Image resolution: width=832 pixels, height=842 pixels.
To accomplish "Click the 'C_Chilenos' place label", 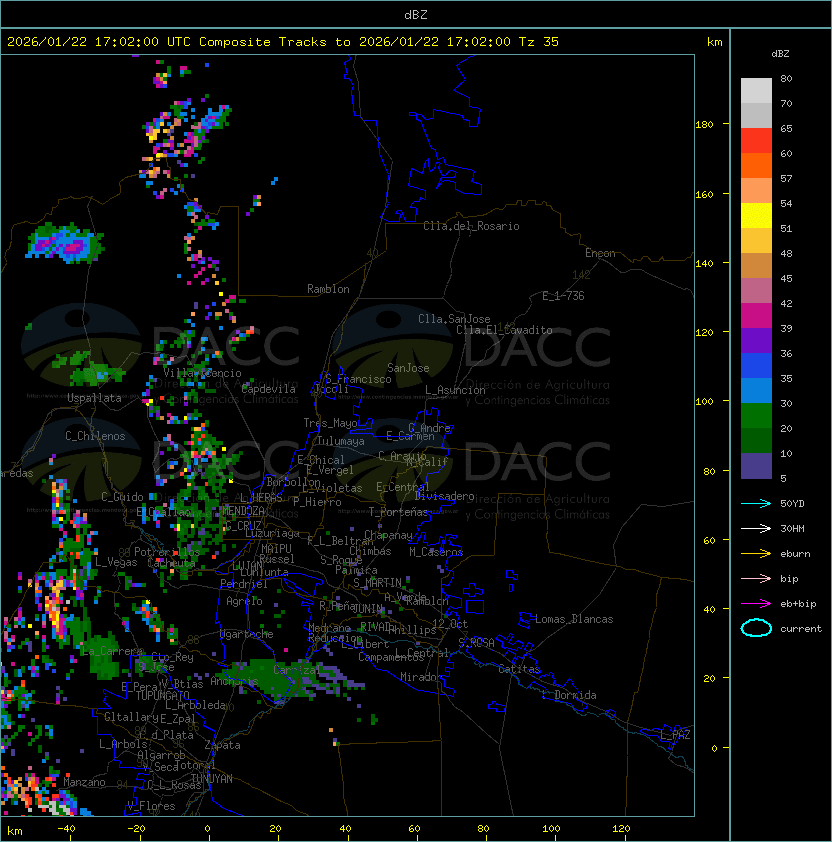I will [95, 436].
